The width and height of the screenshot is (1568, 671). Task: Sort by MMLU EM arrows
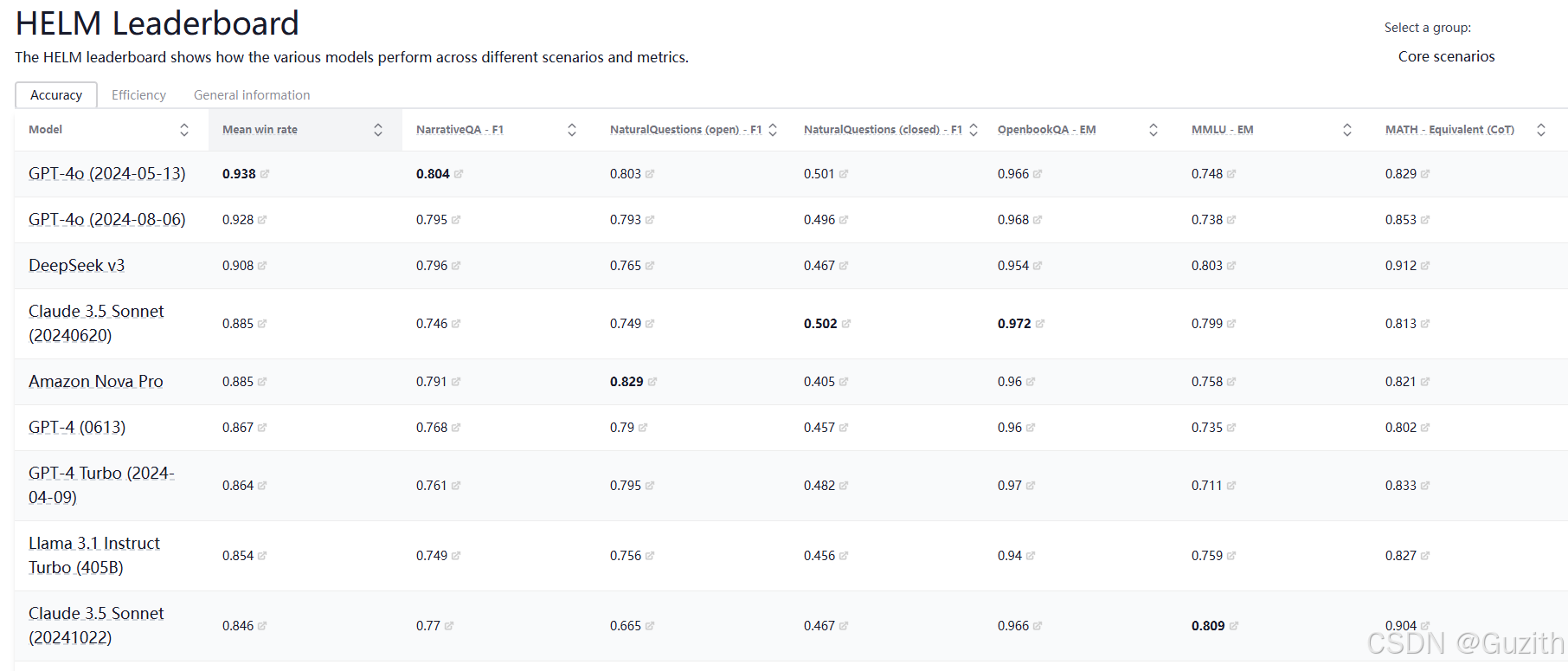(1347, 130)
